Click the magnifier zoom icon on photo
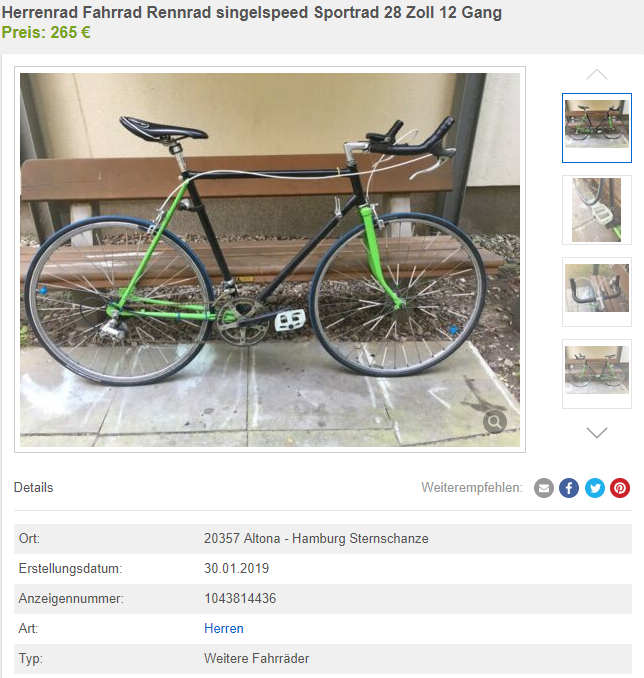Image resolution: width=644 pixels, height=678 pixels. click(495, 421)
